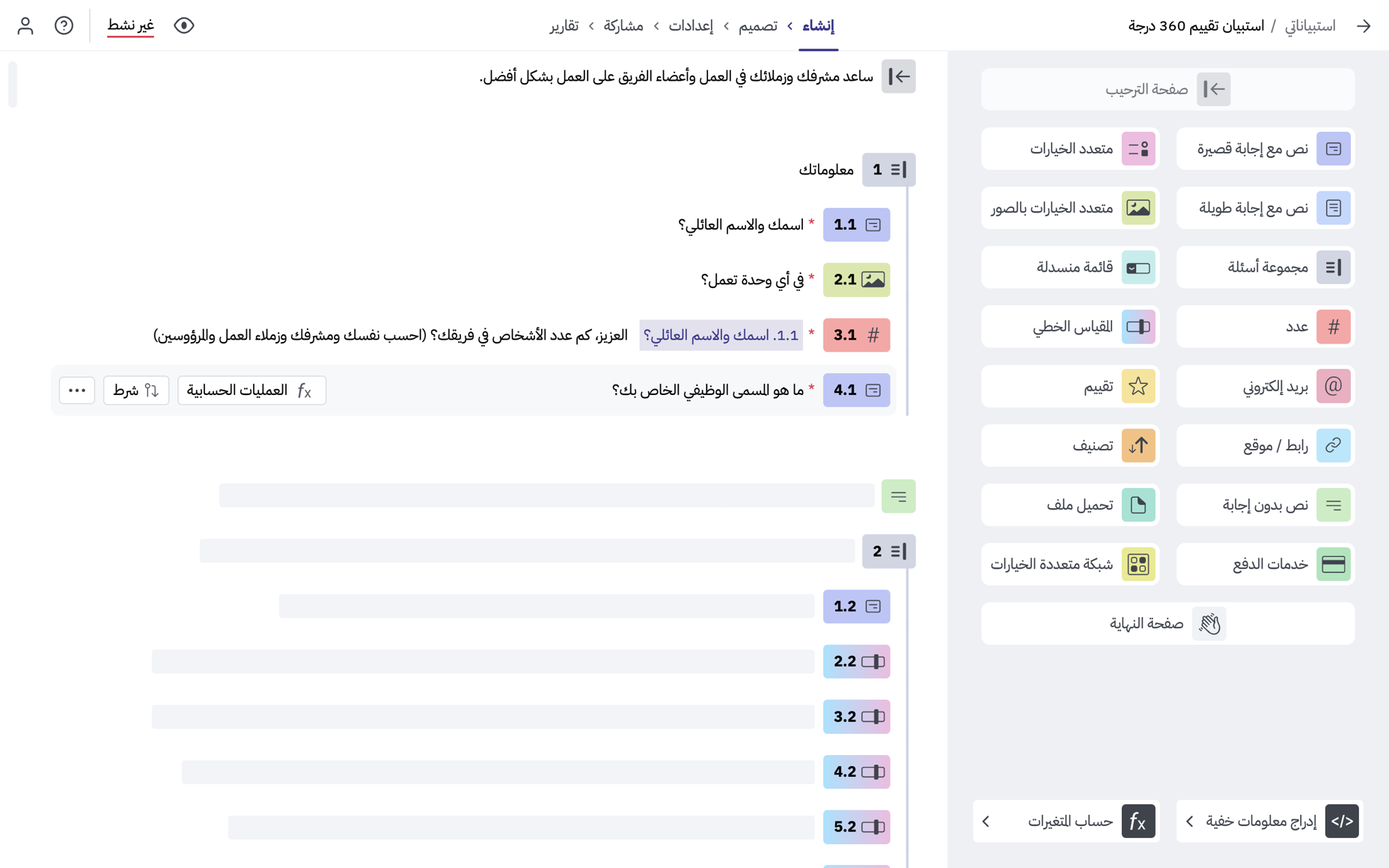Select the تقييم (rating) question type
This screenshot has height=868, width=1389.
pyautogui.click(x=1069, y=386)
